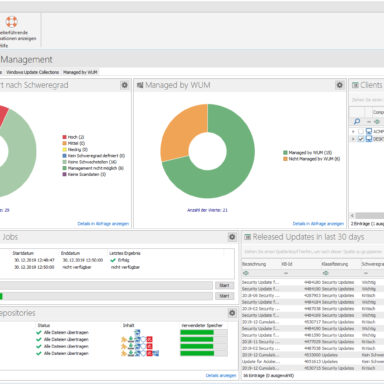Select update row with KB 4530717
This screenshot has height=384, width=384.
tap(313, 322)
